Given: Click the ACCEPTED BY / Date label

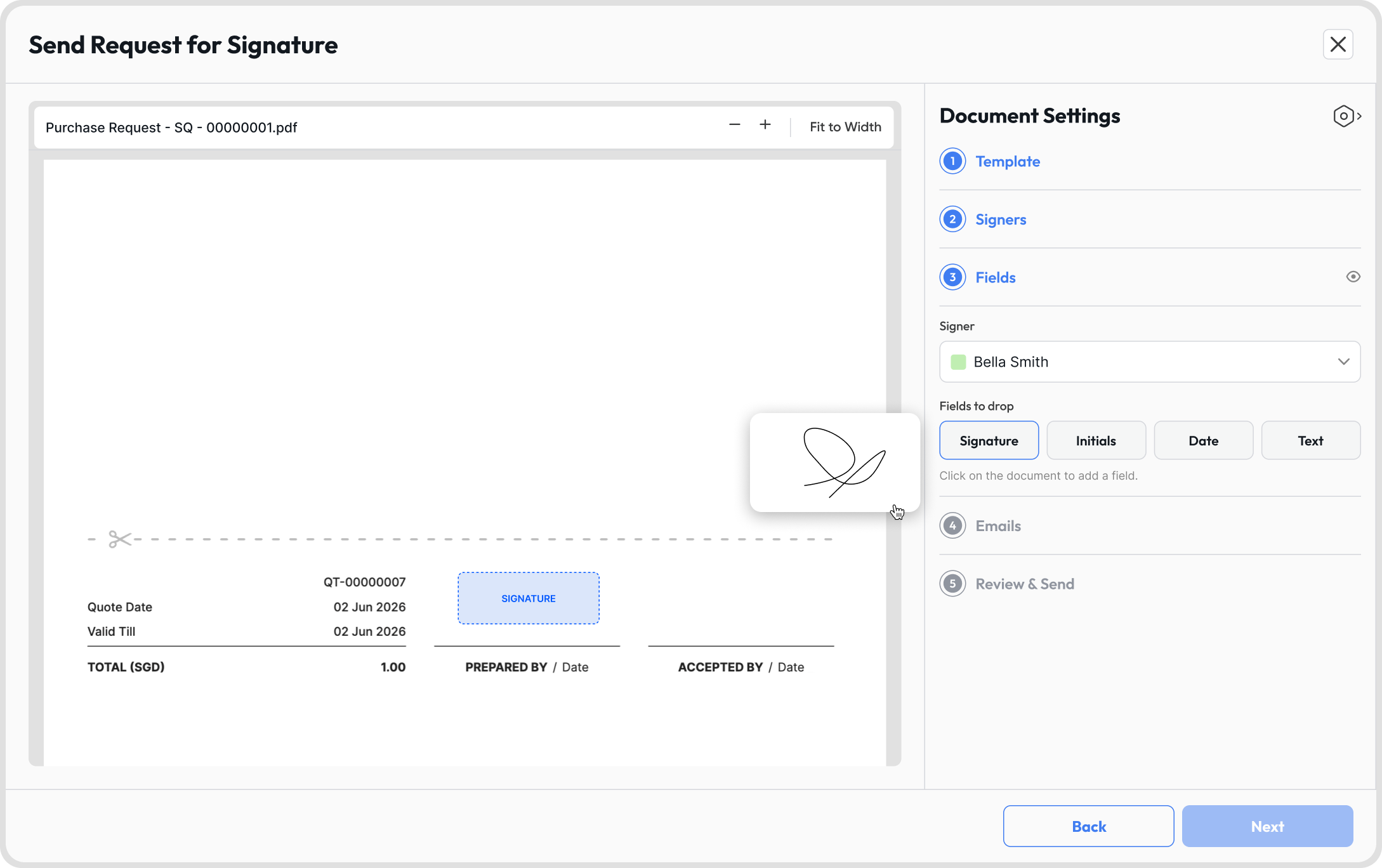Looking at the screenshot, I should [x=740, y=667].
